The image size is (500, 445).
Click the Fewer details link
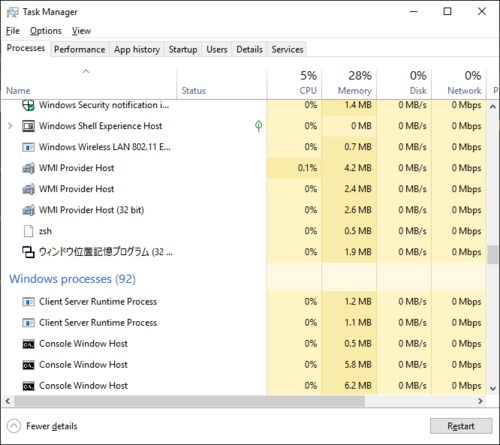click(52, 426)
